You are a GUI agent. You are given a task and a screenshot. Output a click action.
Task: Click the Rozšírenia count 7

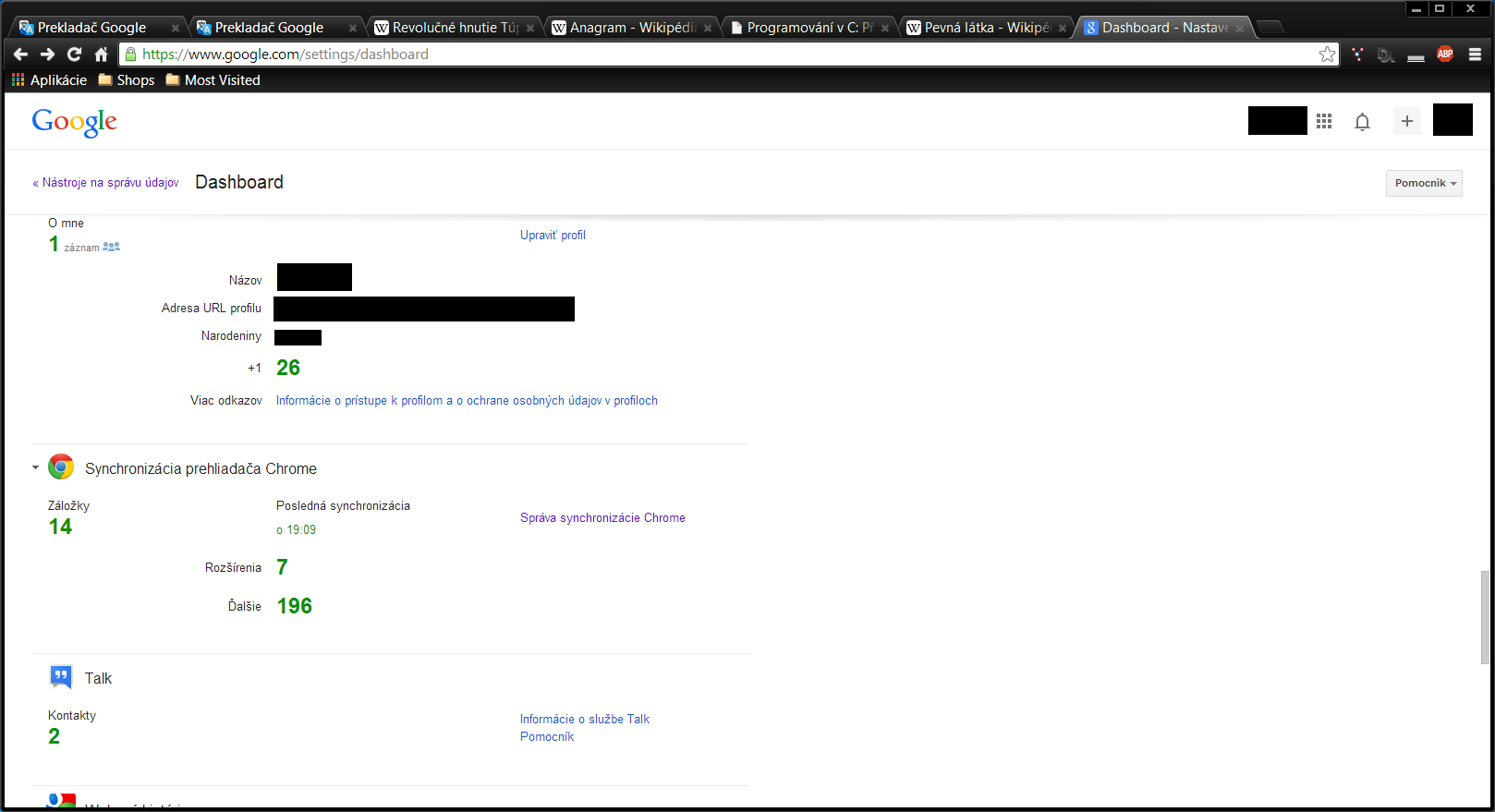pos(283,567)
